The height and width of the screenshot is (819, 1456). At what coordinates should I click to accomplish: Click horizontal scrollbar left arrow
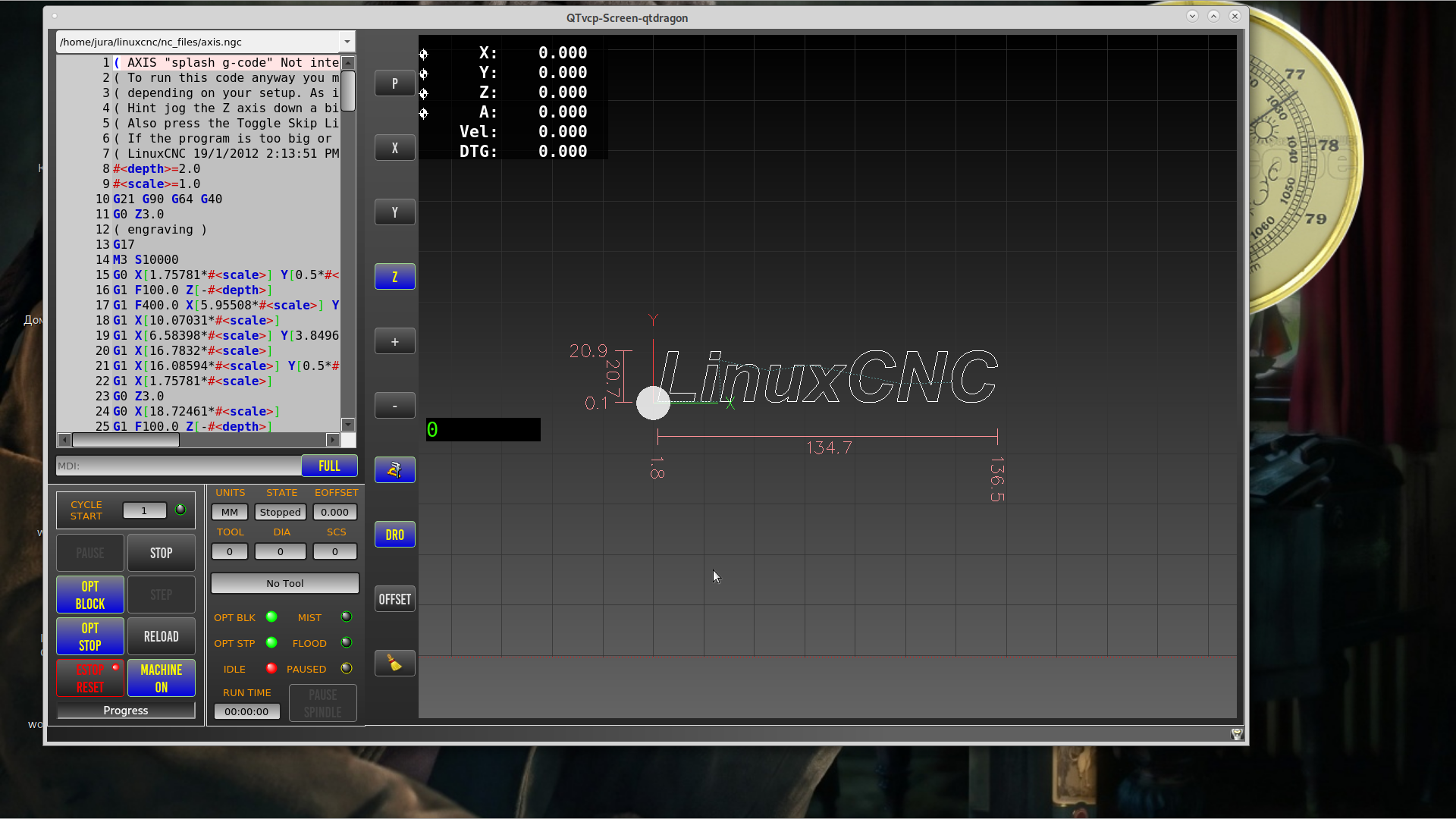pyautogui.click(x=64, y=440)
